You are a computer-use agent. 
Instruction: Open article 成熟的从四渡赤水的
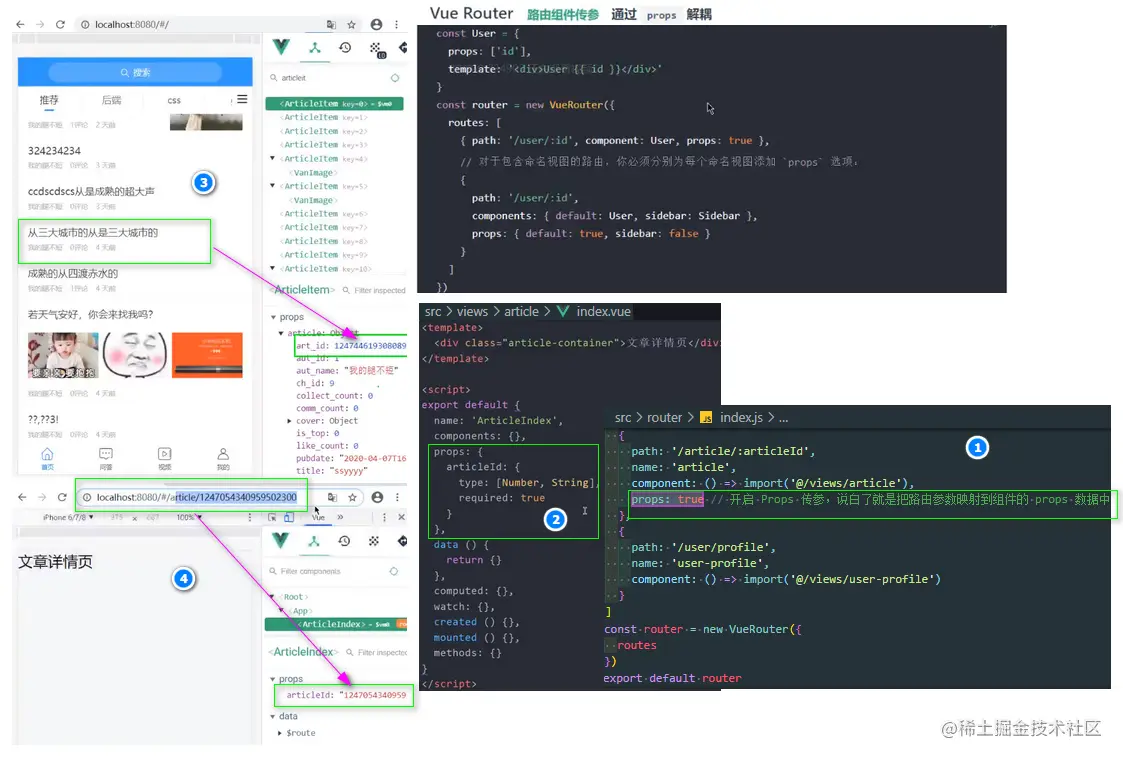point(72,274)
